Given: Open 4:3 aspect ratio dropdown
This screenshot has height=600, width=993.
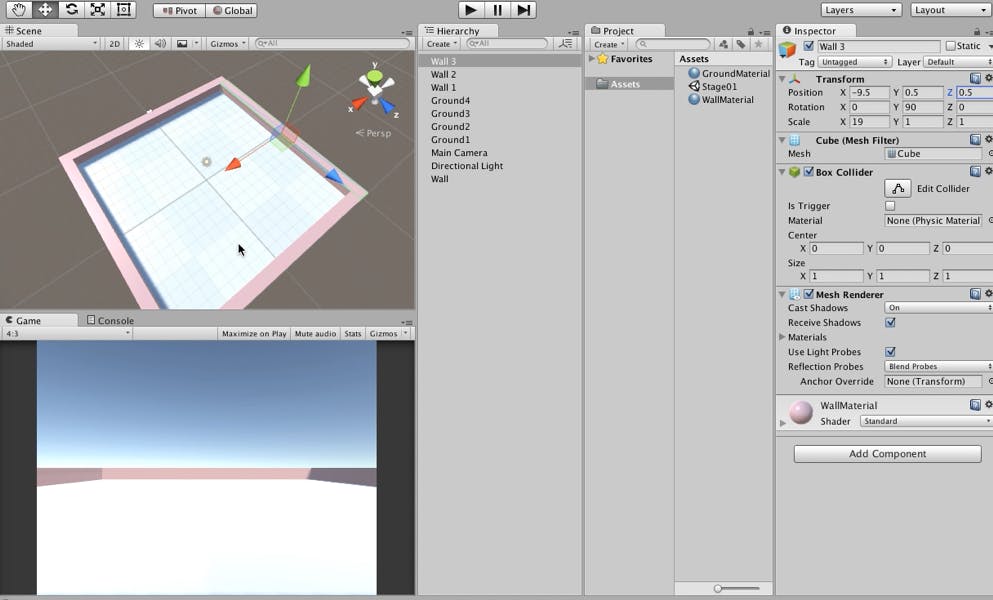Looking at the screenshot, I should point(67,333).
